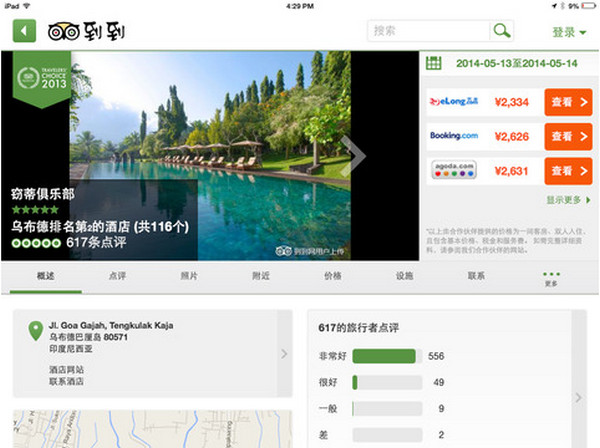
Task: Expand the 登录 login dropdown
Action: (568, 32)
